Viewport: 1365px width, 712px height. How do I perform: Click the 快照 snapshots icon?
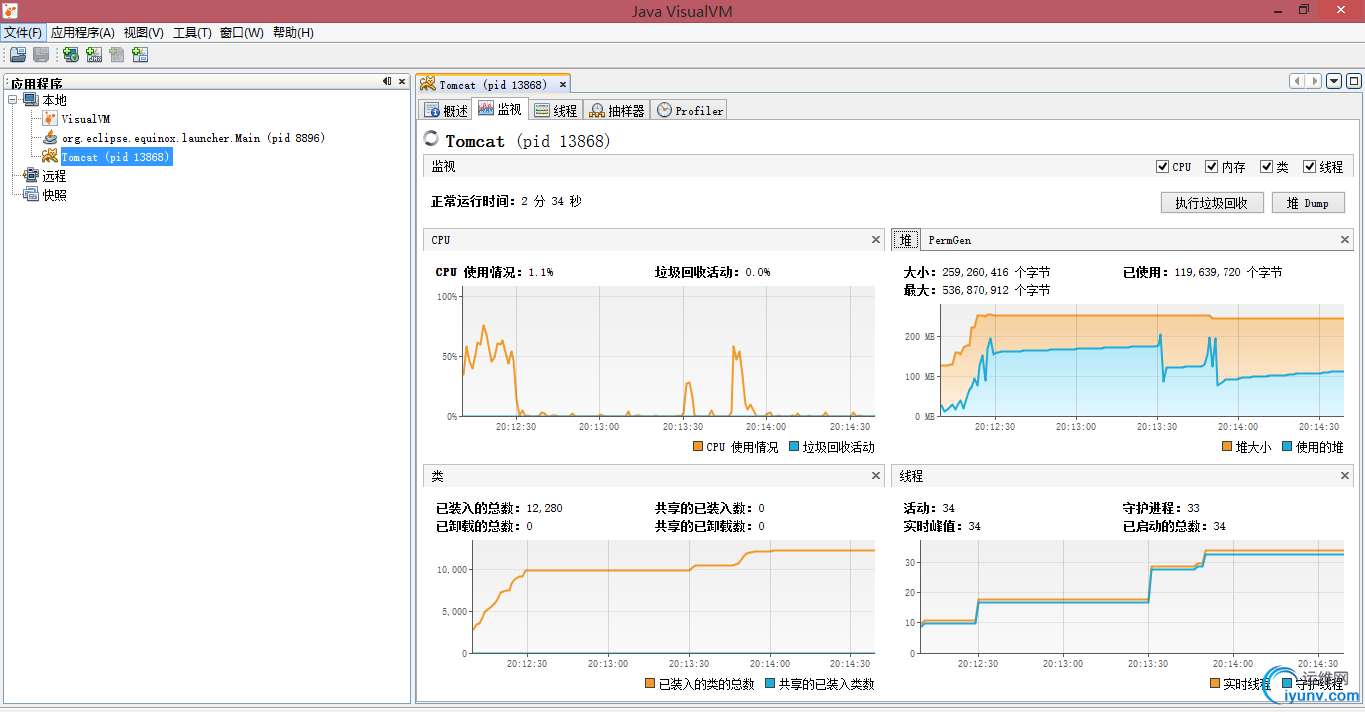point(31,195)
